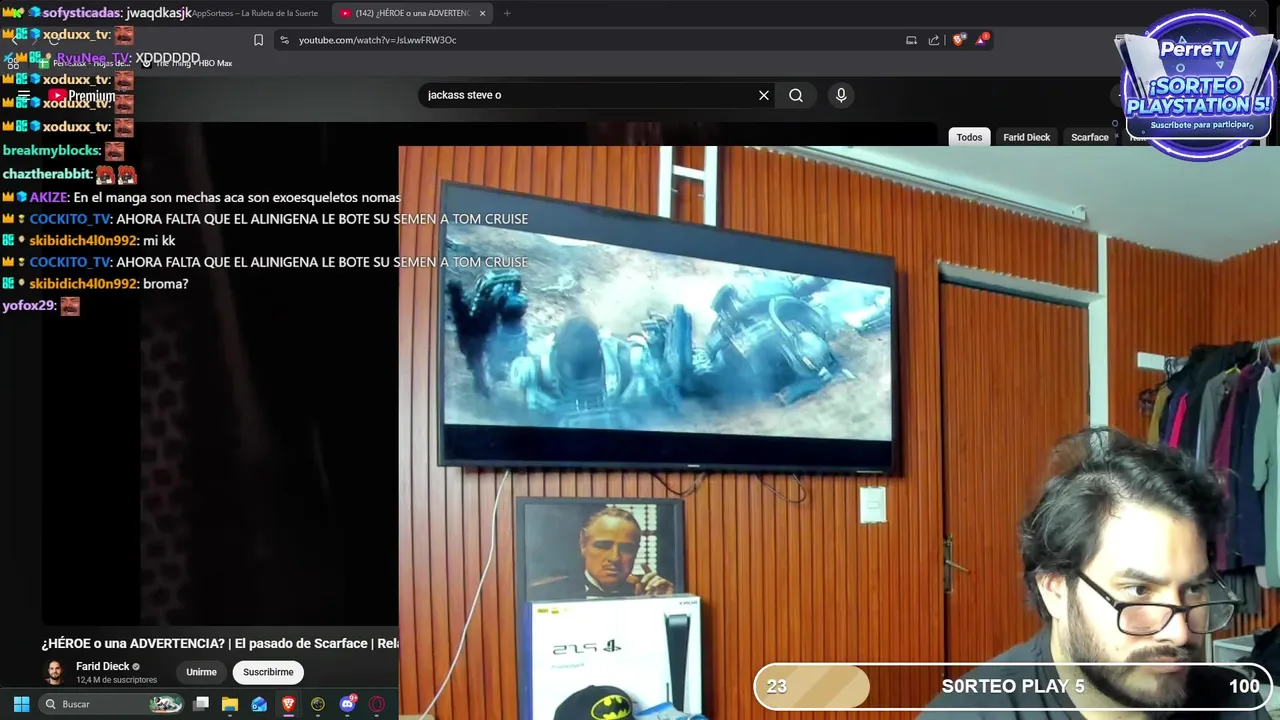The width and height of the screenshot is (1280, 720).
Task: Open Brave Rewards triangle icon
Action: (983, 40)
